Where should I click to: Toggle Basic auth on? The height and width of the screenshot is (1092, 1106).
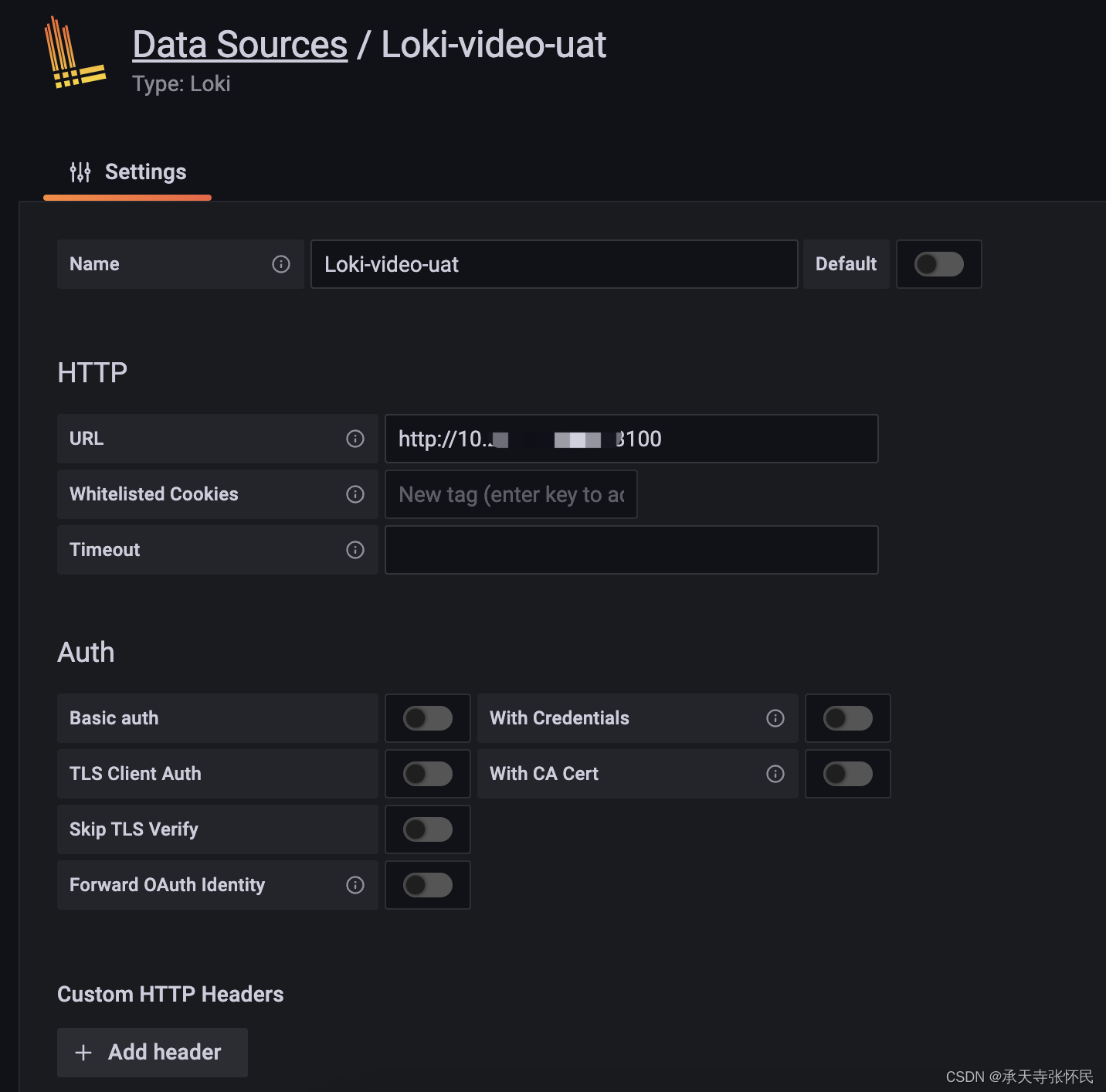[427, 718]
